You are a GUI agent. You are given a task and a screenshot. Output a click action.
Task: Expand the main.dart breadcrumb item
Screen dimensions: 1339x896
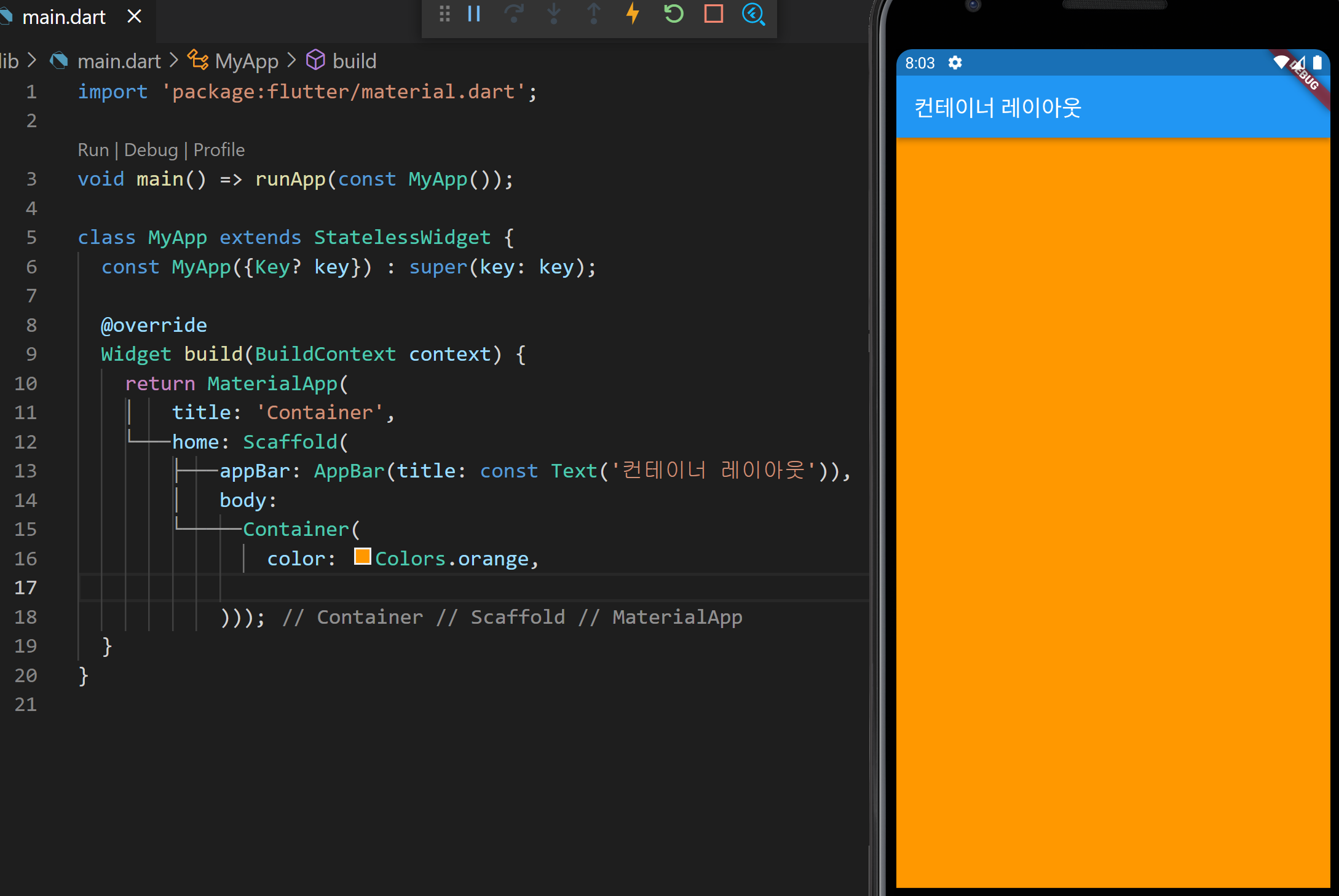click(x=119, y=61)
